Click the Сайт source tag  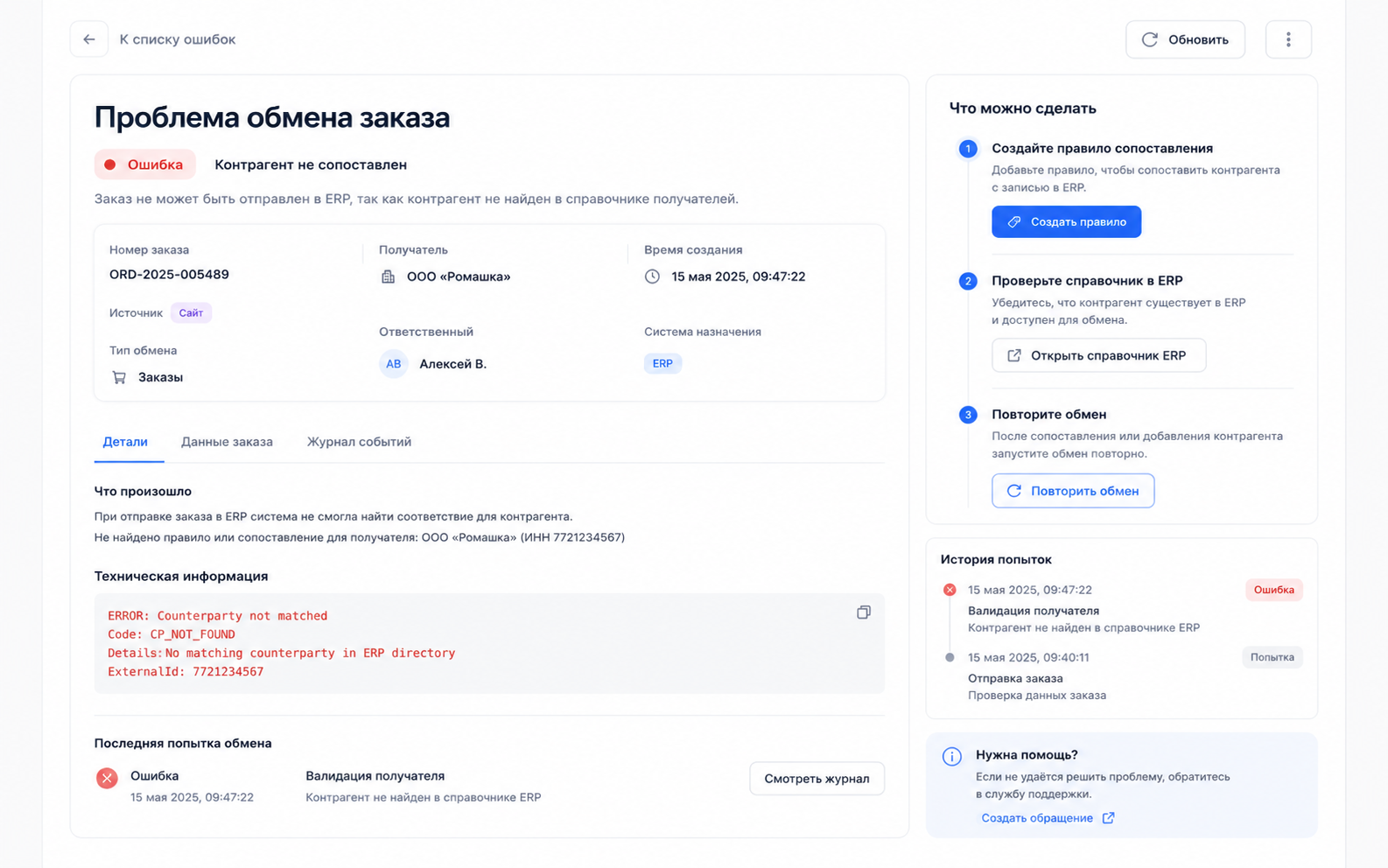pos(191,312)
